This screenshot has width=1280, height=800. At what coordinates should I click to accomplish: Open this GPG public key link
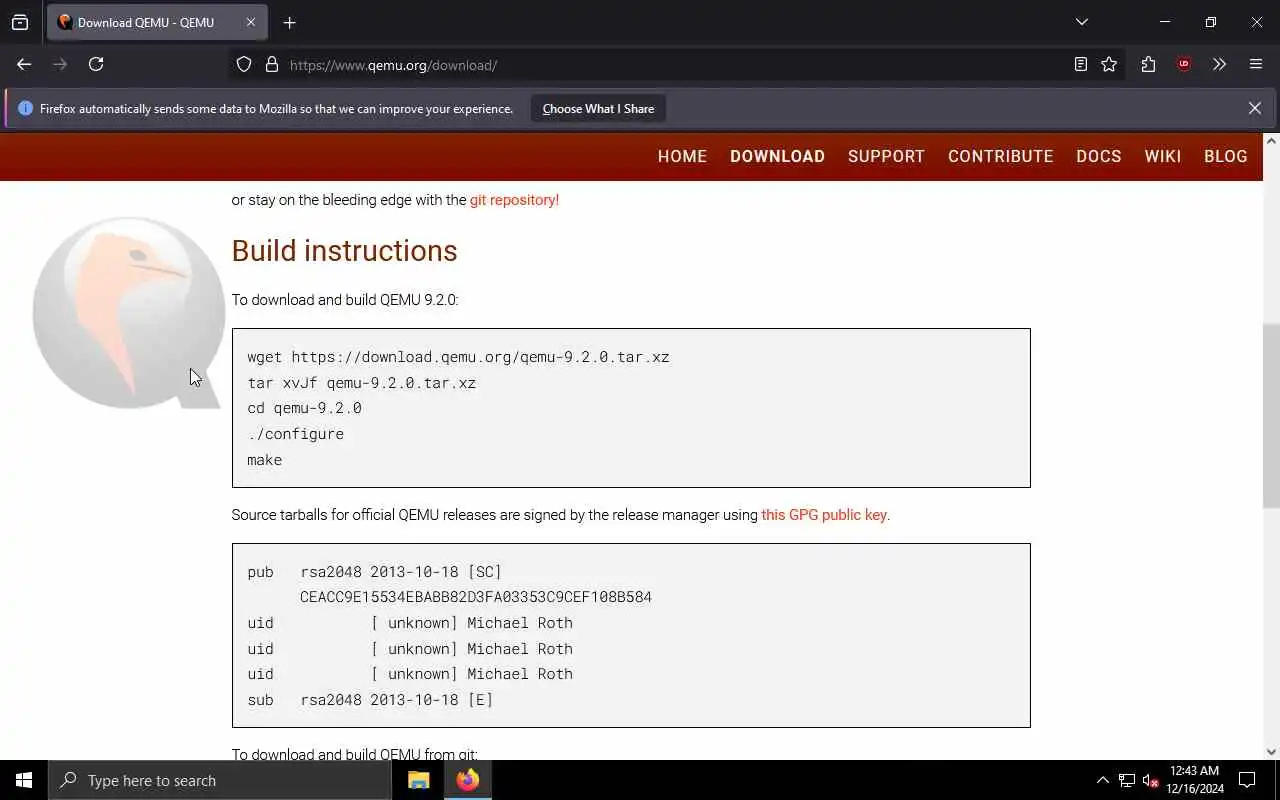[x=824, y=515]
